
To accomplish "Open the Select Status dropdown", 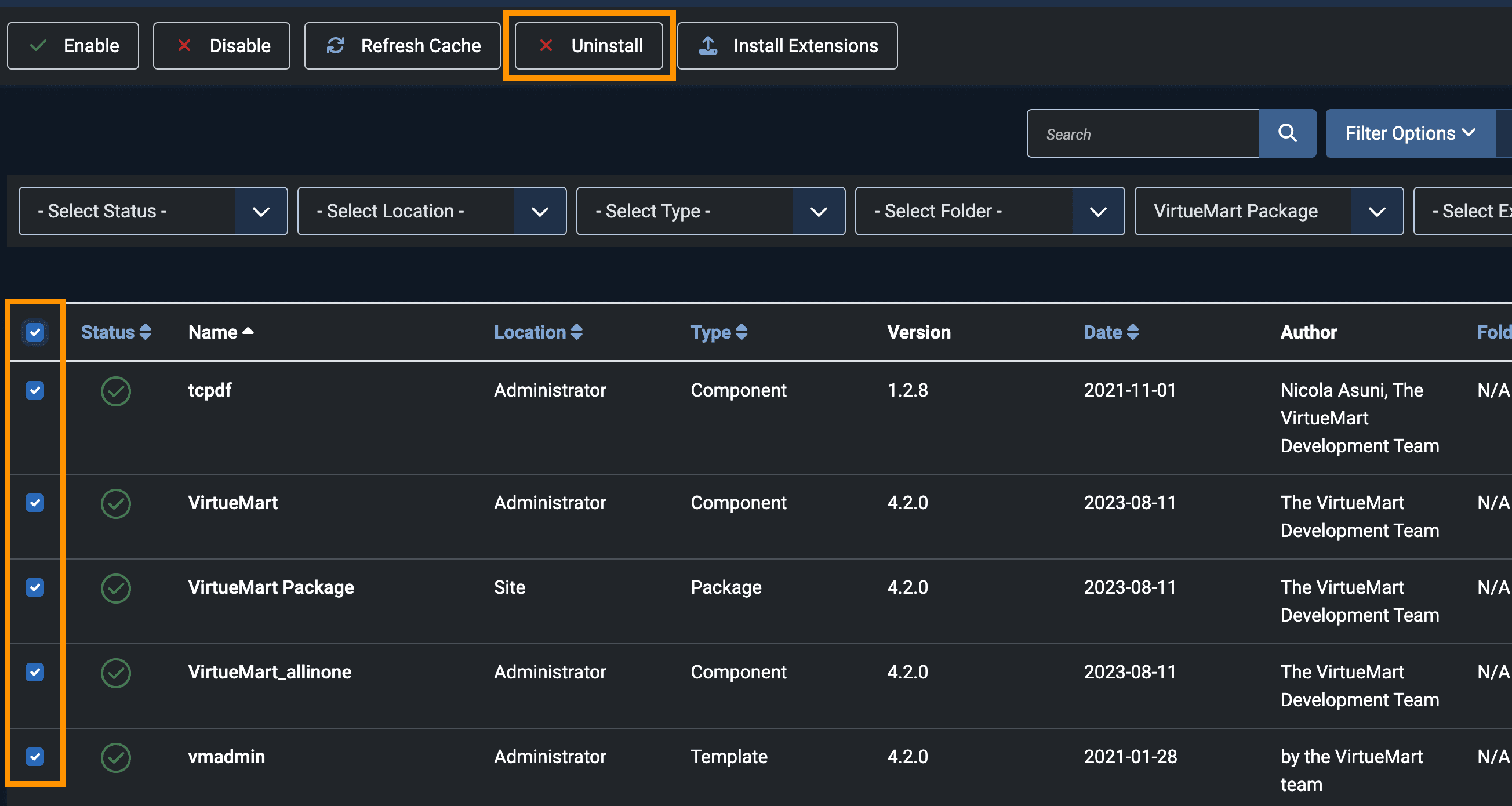I will point(153,211).
